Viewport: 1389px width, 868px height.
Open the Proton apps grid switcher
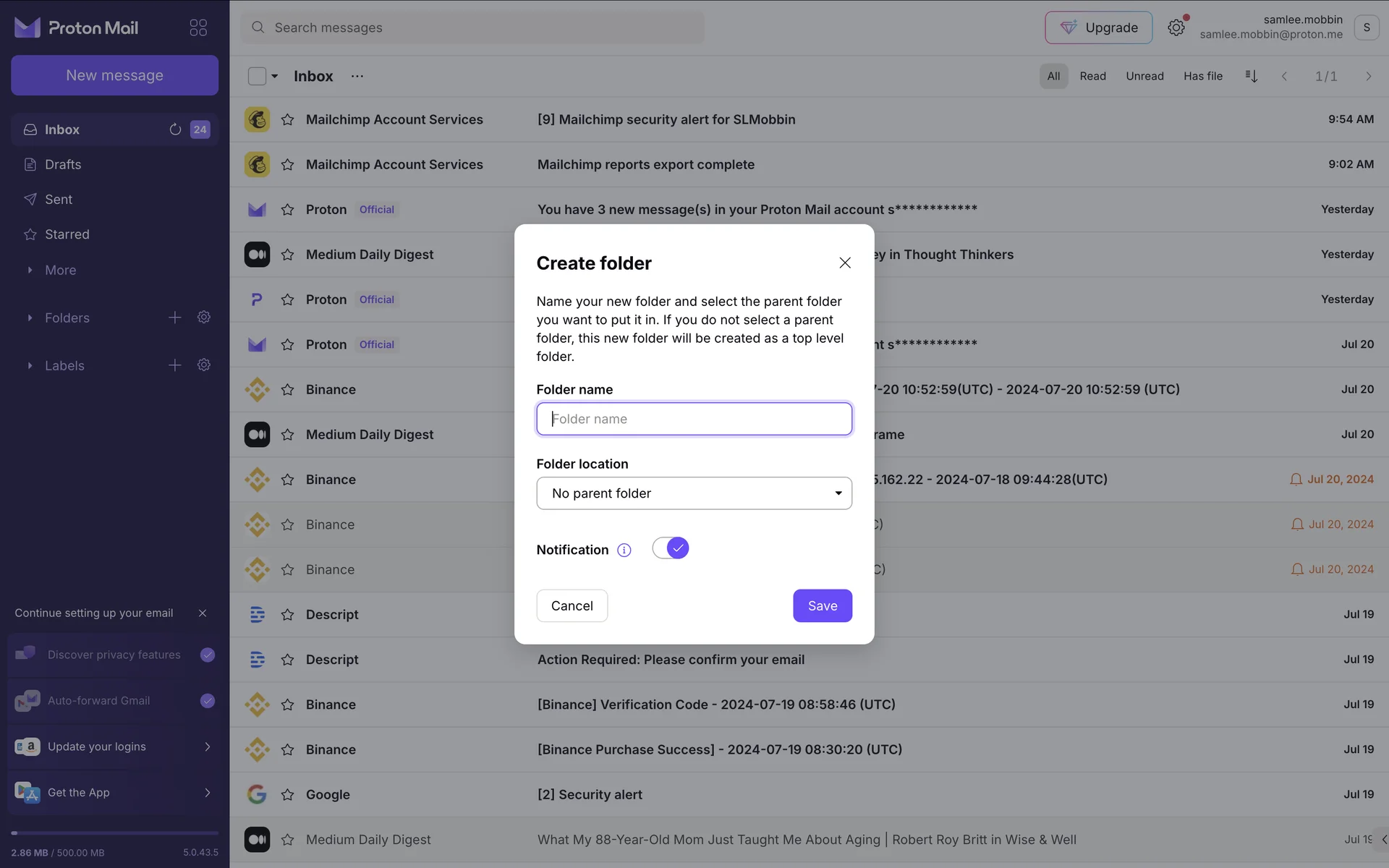198,27
